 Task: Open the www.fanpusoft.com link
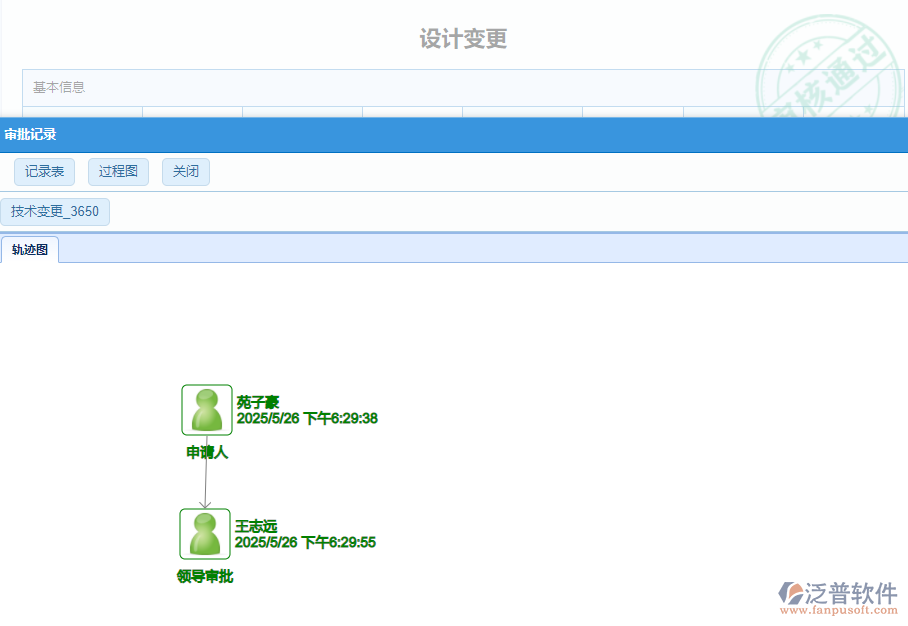[836, 608]
